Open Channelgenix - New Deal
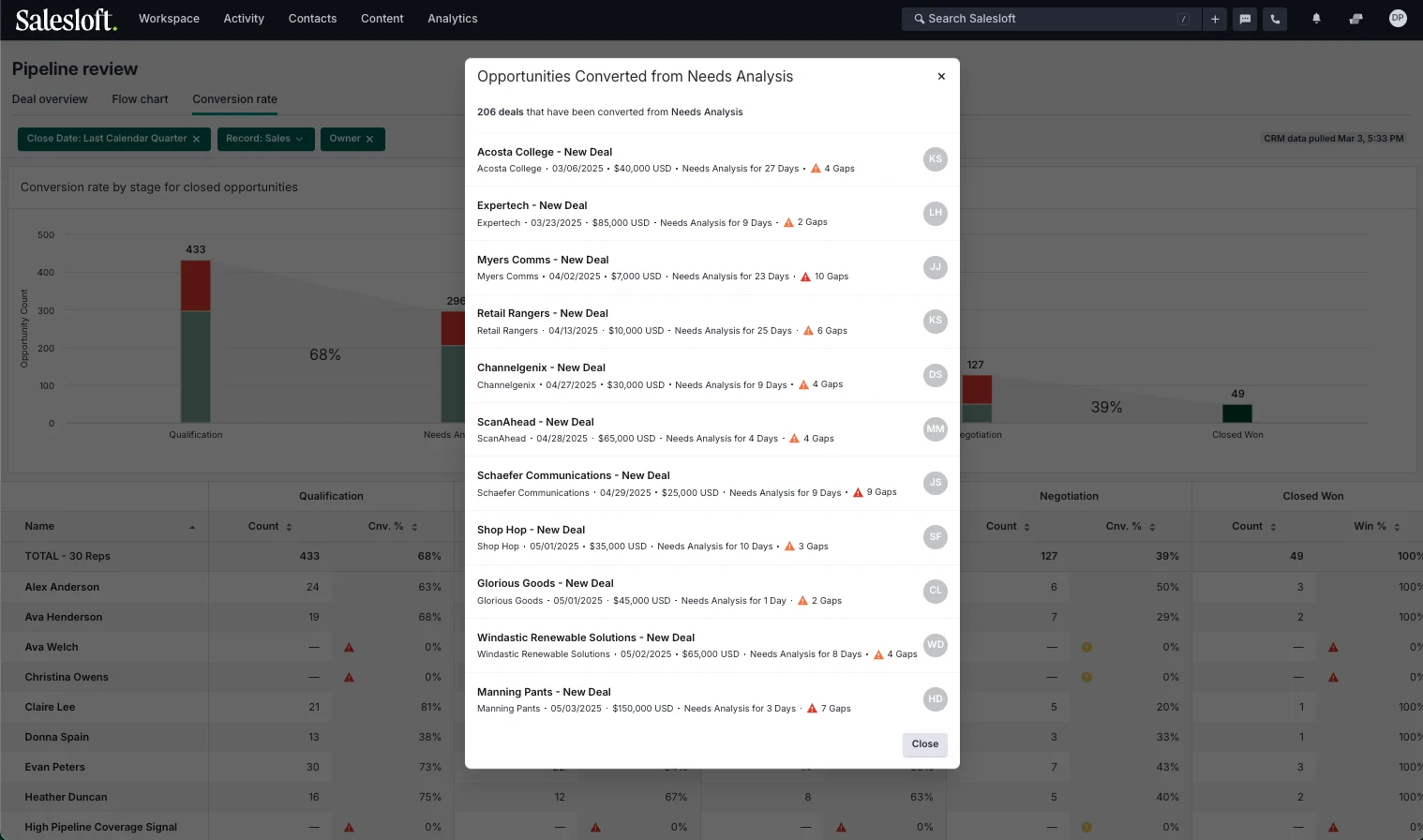Screen dimensions: 1423x840 click(x=541, y=367)
